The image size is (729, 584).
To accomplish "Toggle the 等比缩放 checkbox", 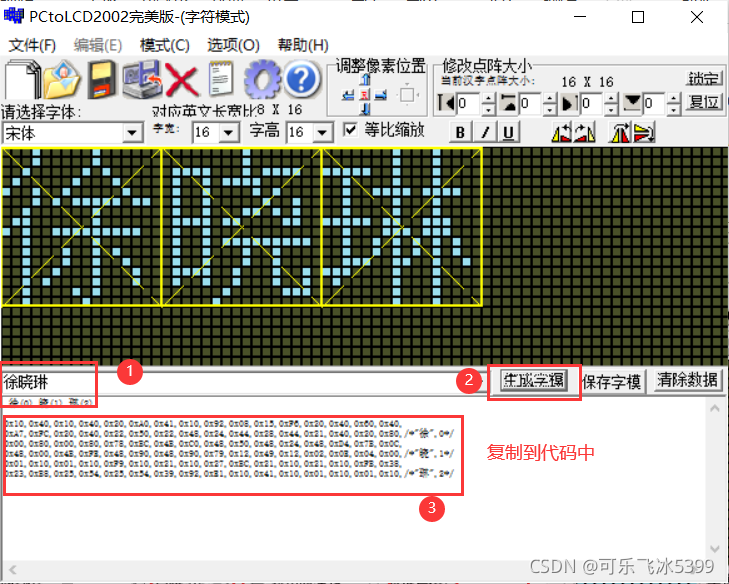I will pyautogui.click(x=350, y=130).
